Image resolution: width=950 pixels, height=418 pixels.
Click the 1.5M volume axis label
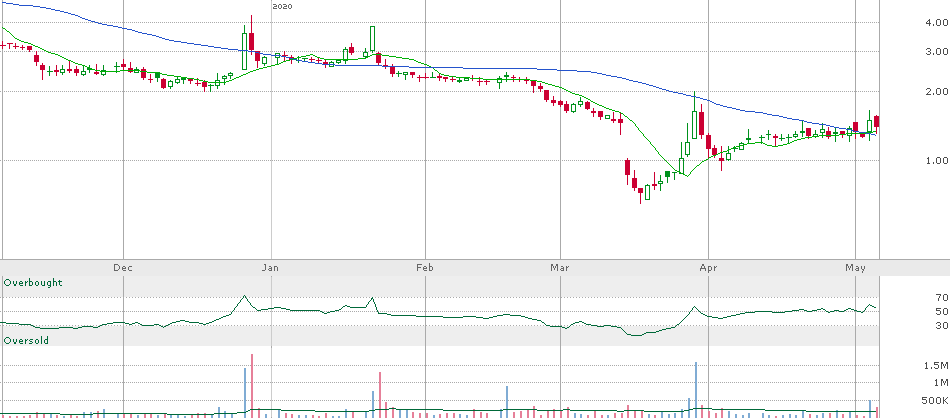click(x=936, y=366)
